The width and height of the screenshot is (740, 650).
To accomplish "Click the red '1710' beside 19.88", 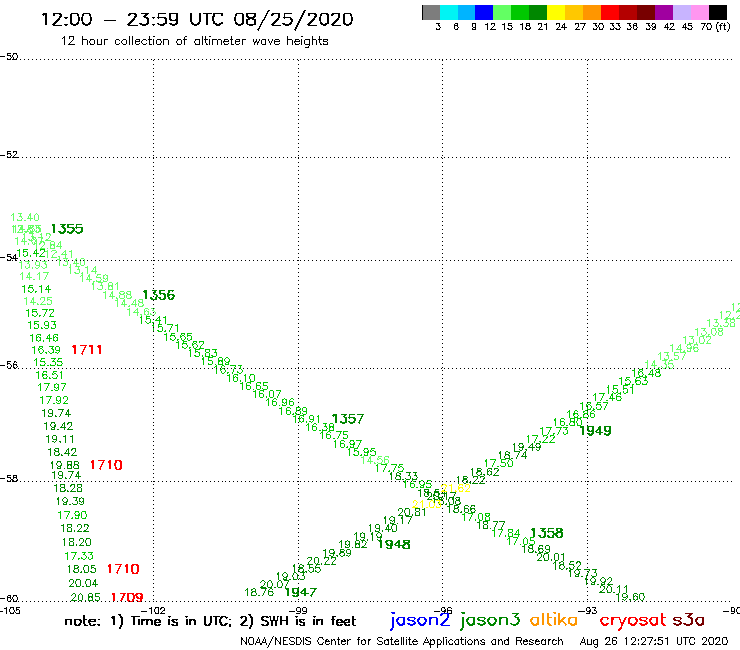I will [106, 465].
